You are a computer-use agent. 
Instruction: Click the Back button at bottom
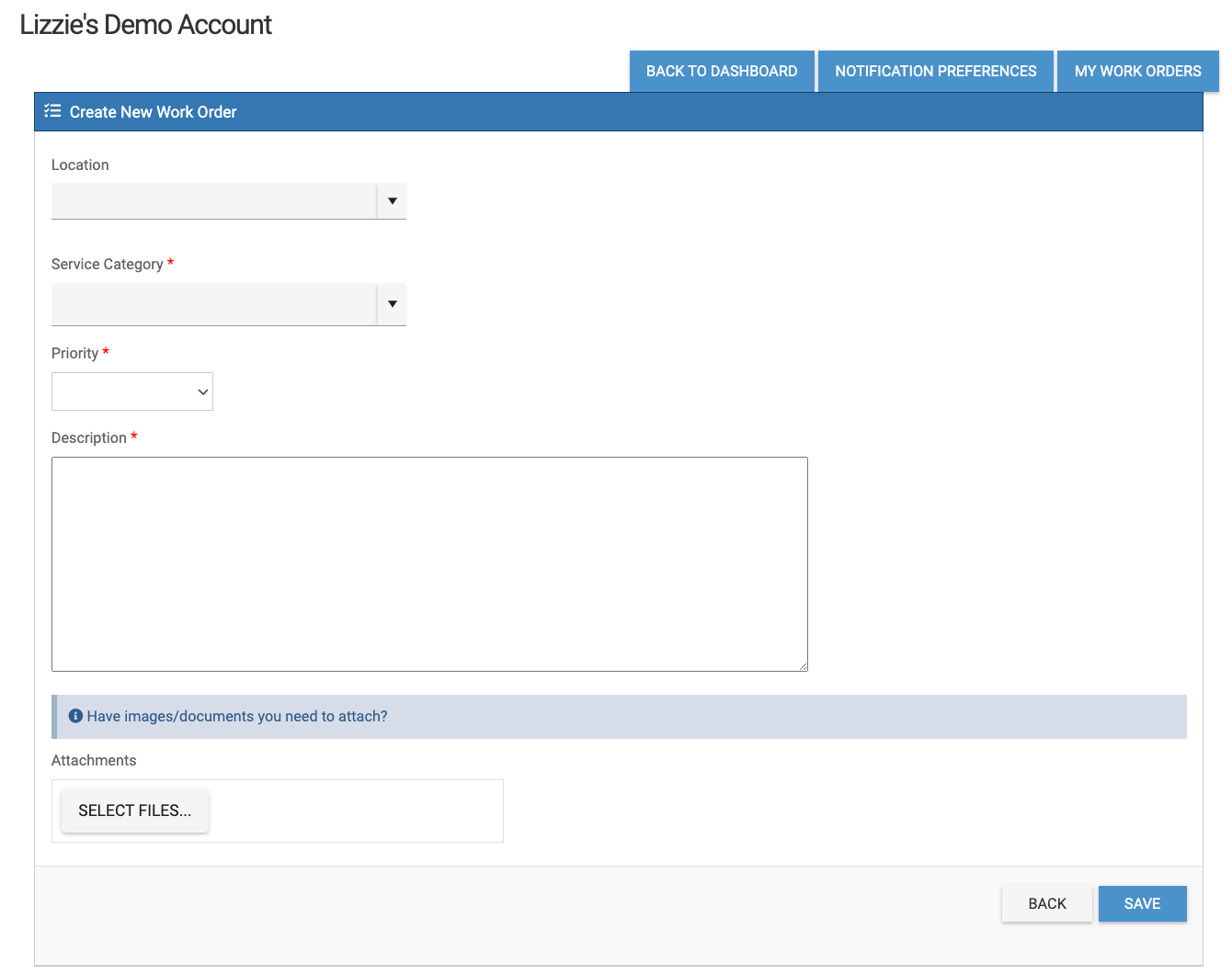click(x=1046, y=903)
